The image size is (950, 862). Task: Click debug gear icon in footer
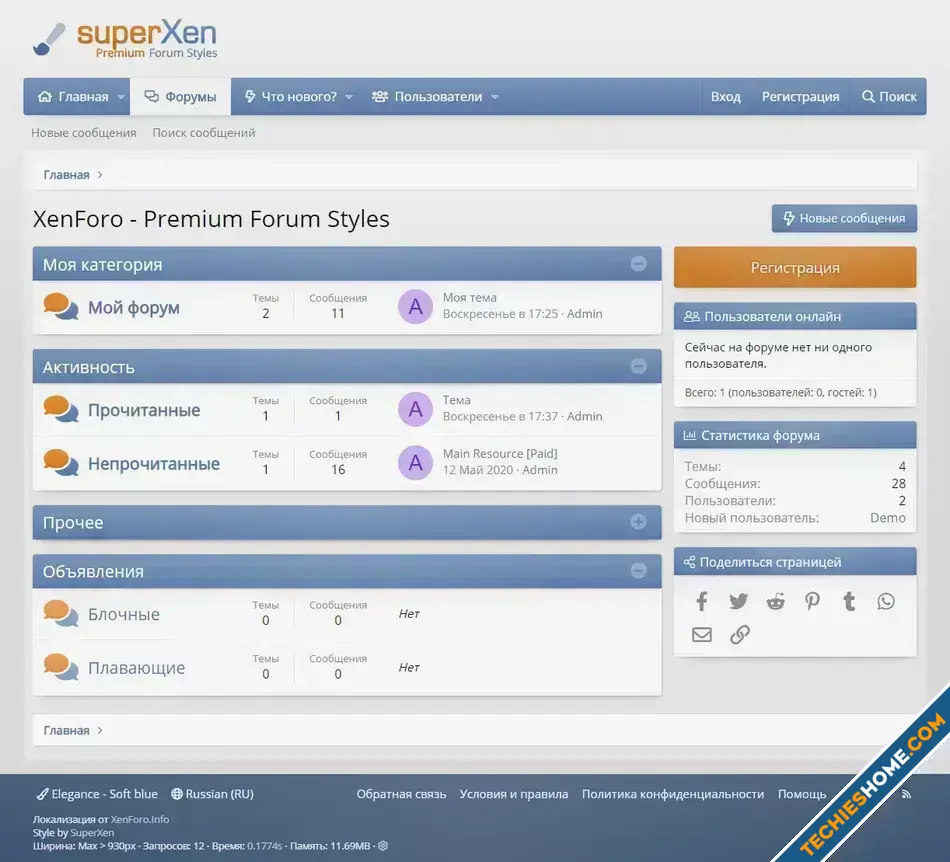click(383, 846)
